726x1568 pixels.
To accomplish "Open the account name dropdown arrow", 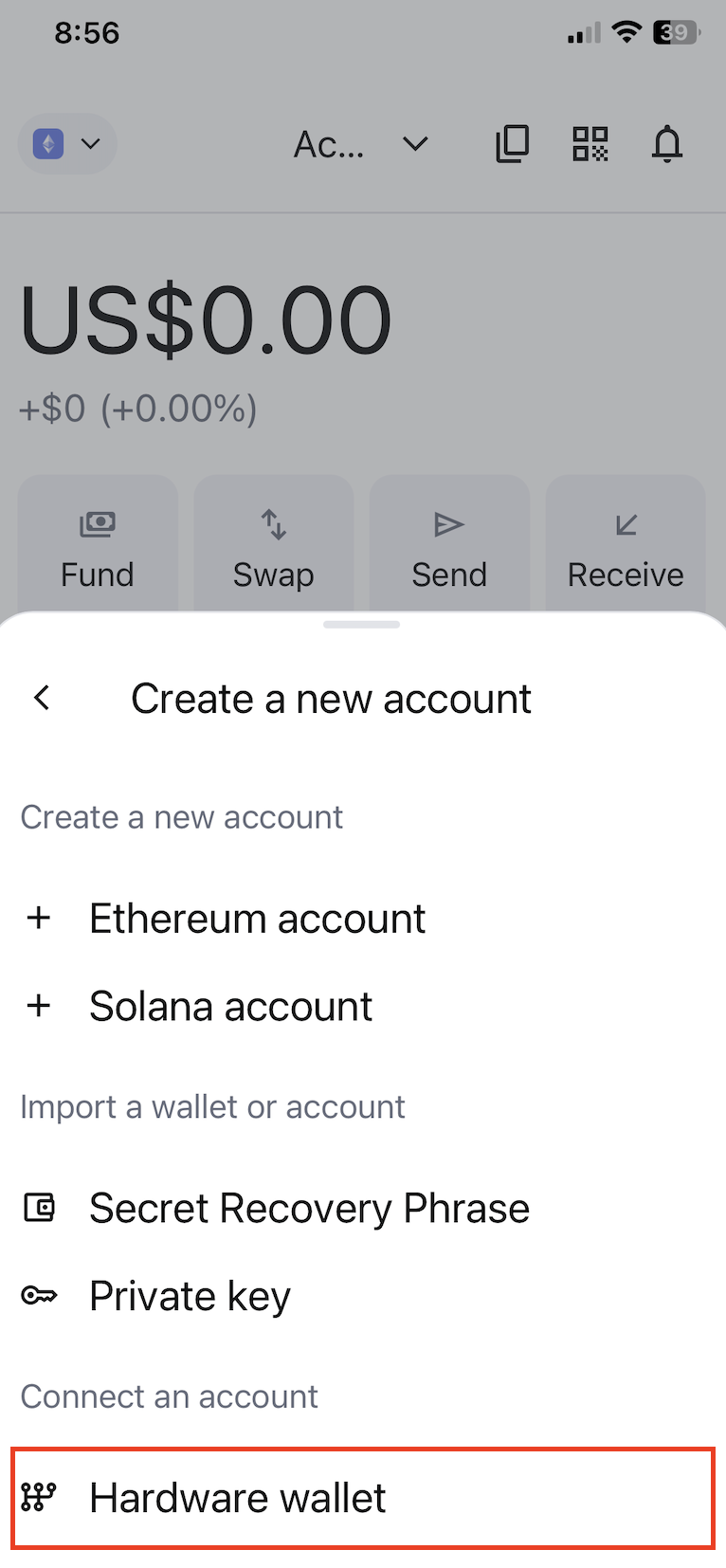I will click(415, 144).
